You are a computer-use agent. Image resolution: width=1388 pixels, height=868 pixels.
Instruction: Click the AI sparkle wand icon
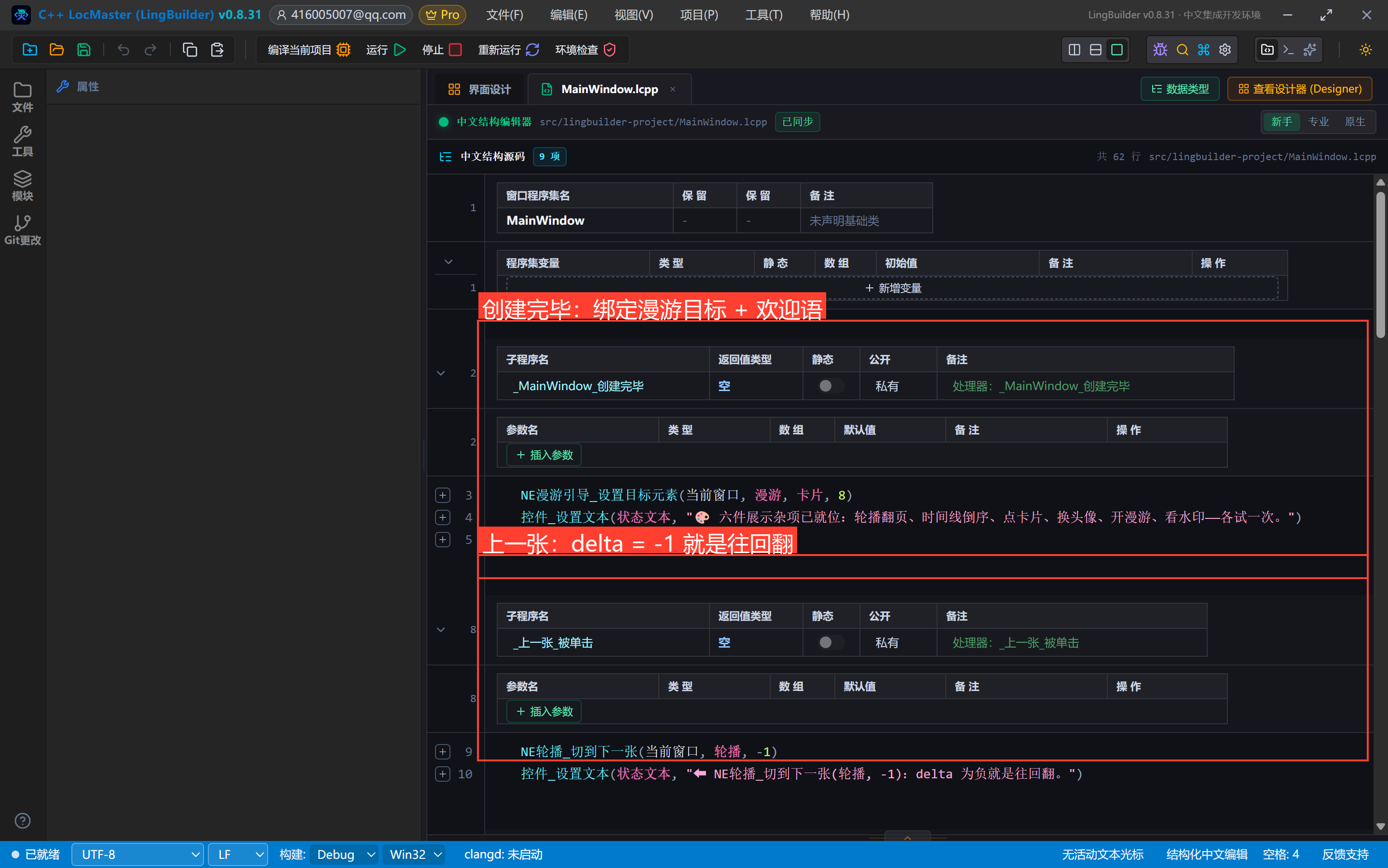(x=1310, y=50)
